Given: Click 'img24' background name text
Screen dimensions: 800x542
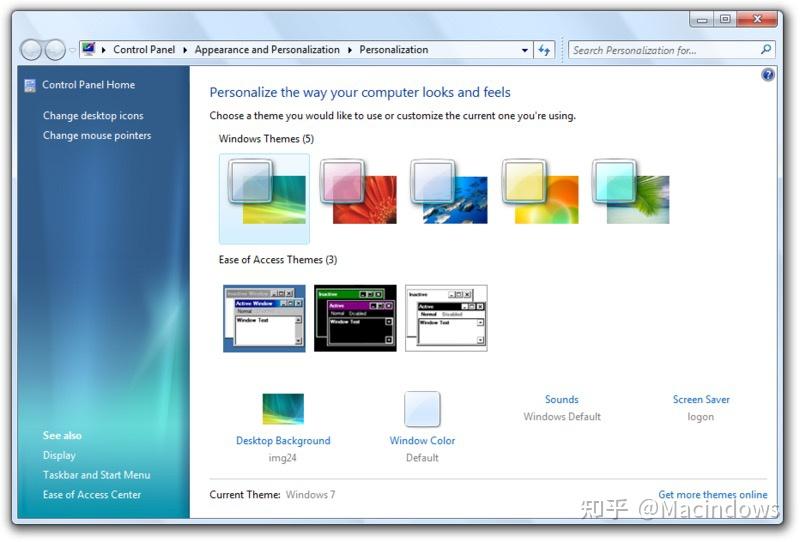Looking at the screenshot, I should point(283,458).
